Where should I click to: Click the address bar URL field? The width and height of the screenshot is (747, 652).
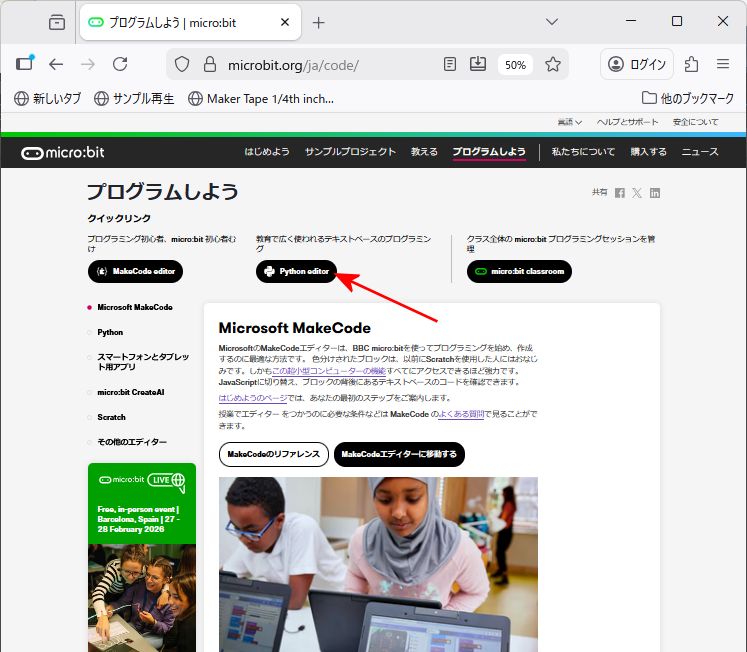click(330, 64)
